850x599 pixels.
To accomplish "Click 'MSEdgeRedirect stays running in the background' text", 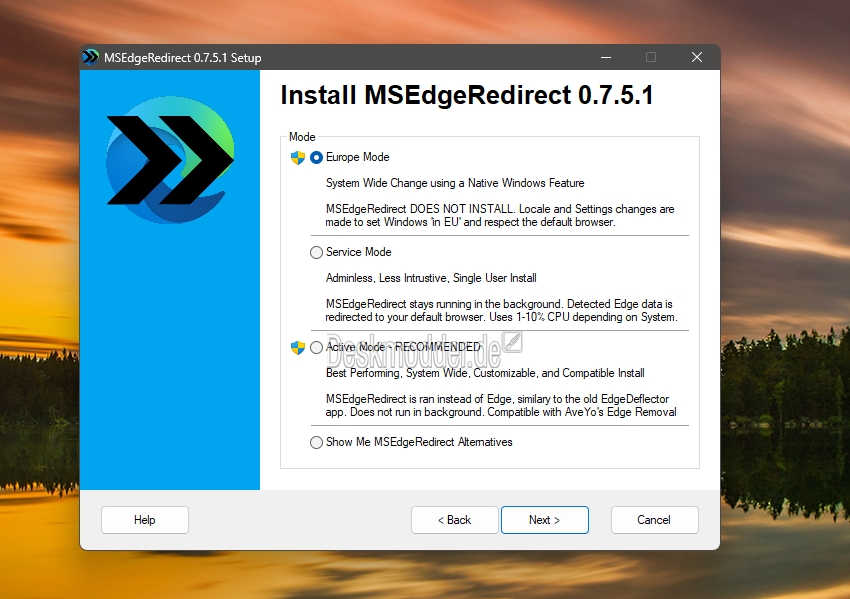I will point(501,311).
